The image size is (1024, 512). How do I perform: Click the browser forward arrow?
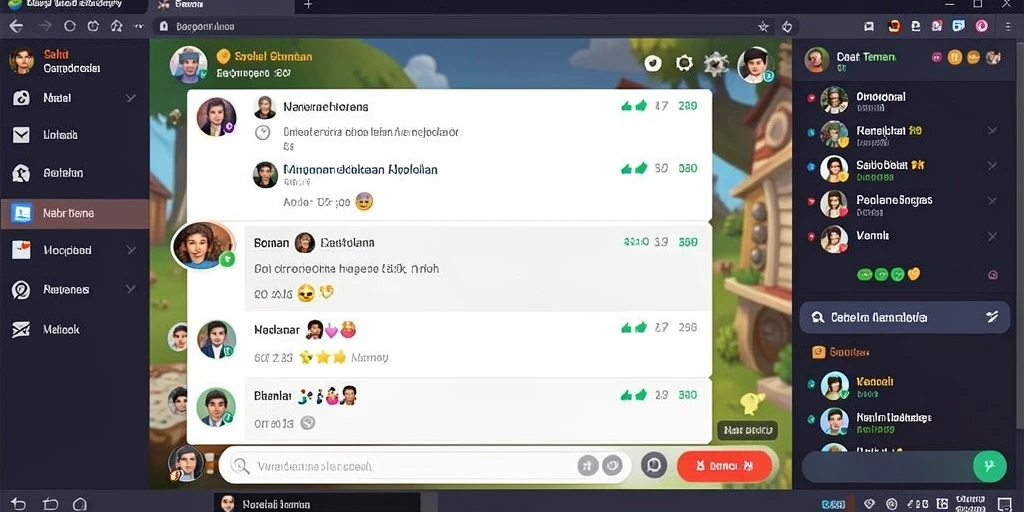(x=45, y=26)
